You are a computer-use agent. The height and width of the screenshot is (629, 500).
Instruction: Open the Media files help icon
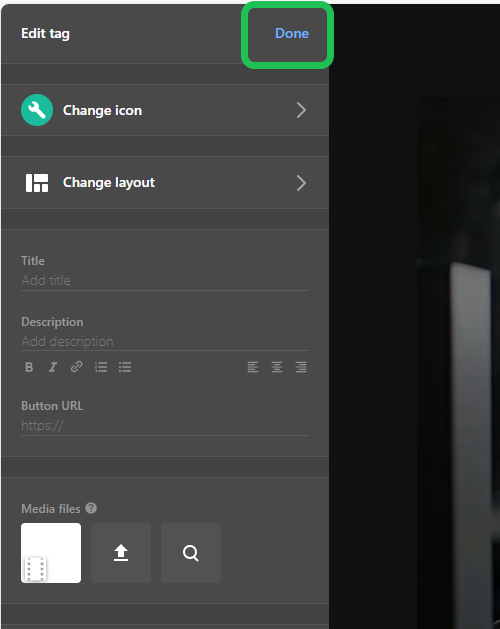click(x=91, y=508)
